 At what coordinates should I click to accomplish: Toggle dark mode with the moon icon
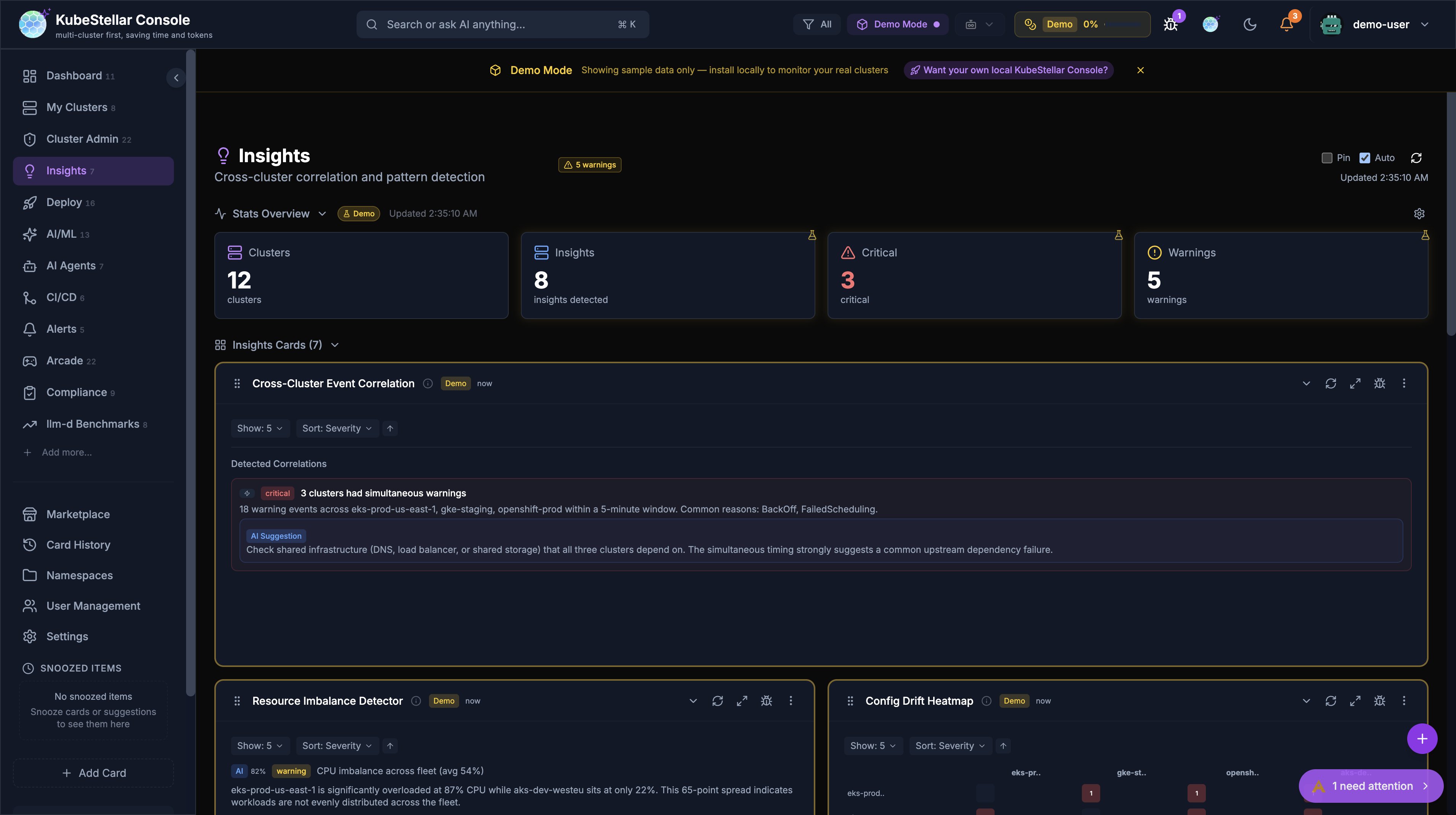tap(1250, 24)
